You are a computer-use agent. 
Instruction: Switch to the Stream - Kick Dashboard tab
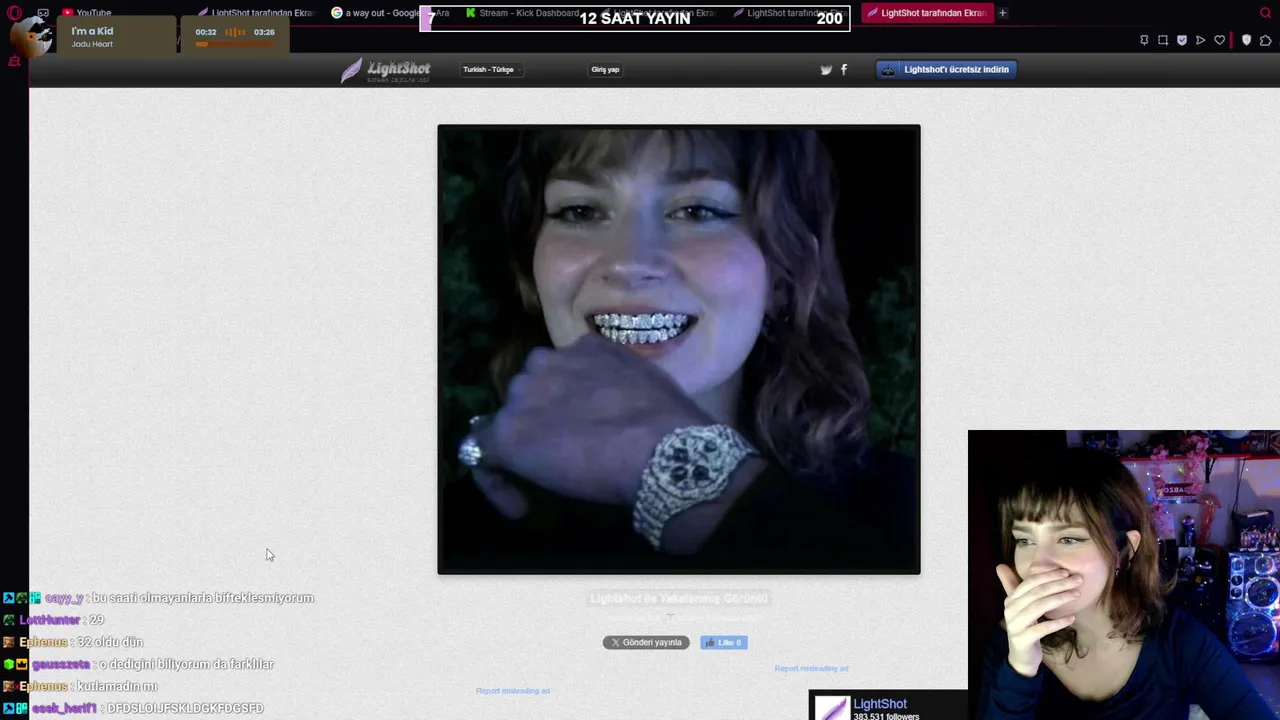pos(521,13)
